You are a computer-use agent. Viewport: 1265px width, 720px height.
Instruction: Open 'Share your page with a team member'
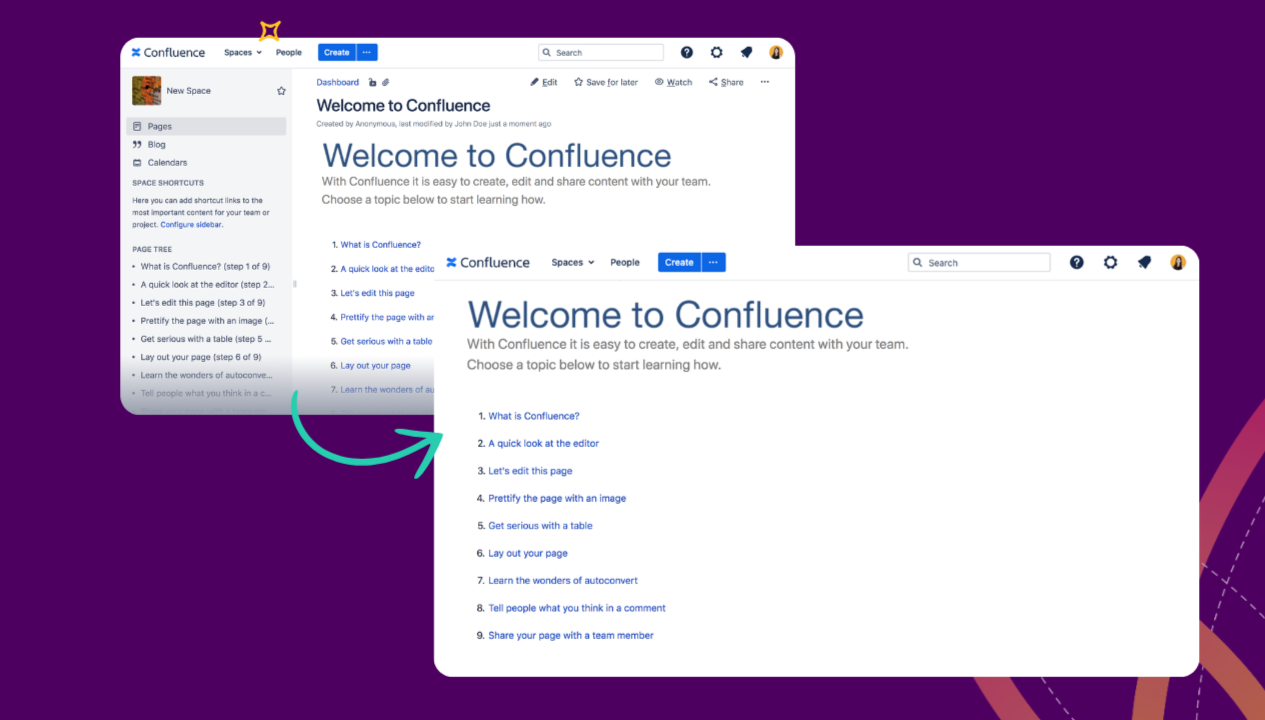[571, 635]
